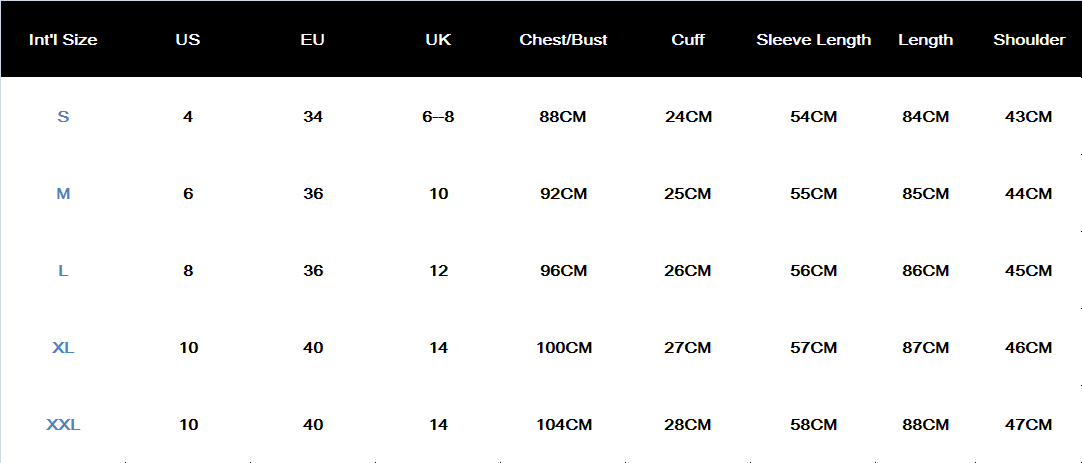Viewport: 1082px width, 463px height.
Task: Select the 55CM sleeve length cell
Action: tap(813, 194)
